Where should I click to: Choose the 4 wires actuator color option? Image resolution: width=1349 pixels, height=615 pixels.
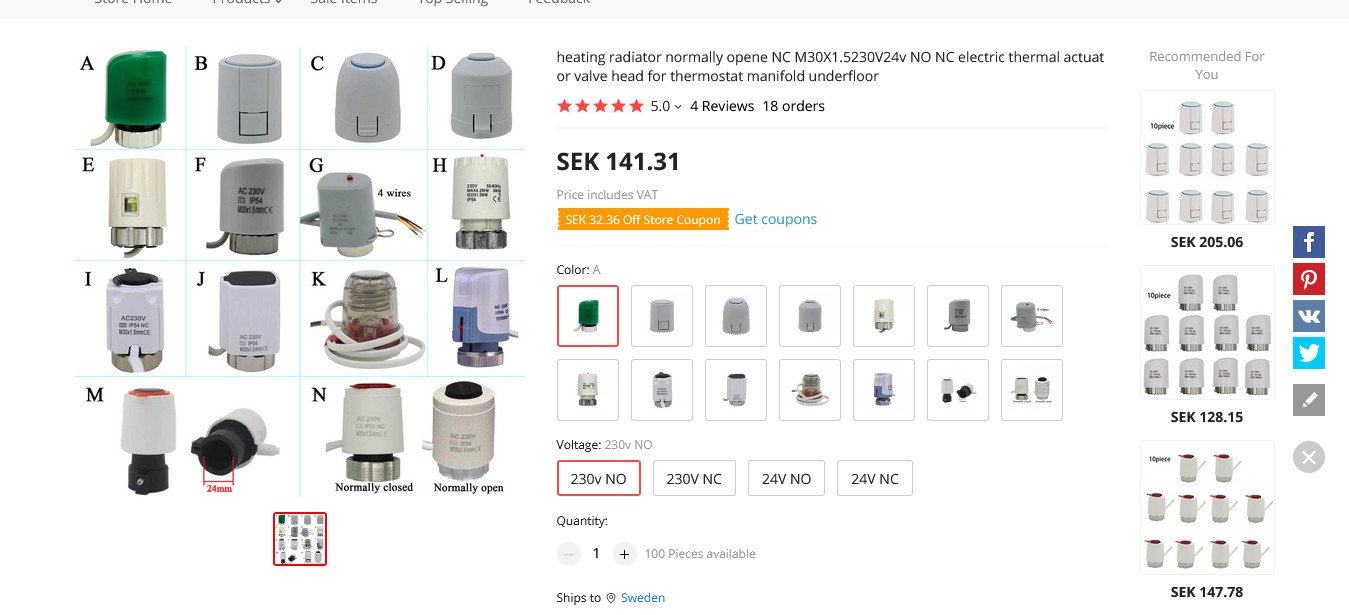click(x=1032, y=316)
